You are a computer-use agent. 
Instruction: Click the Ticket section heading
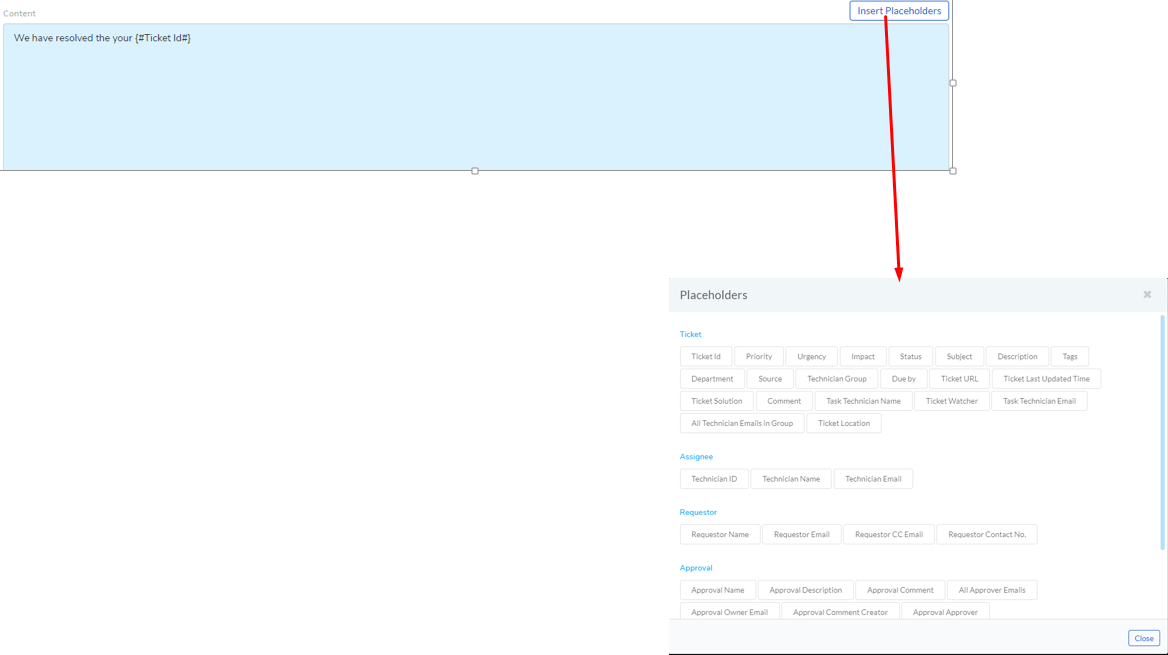[691, 335]
